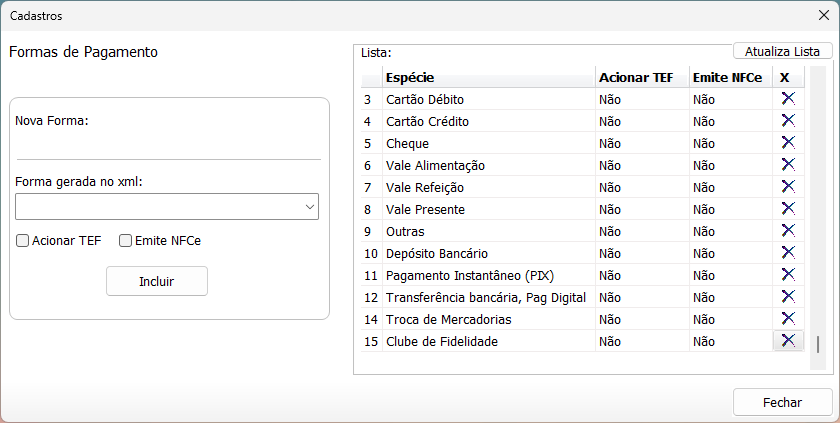The image size is (840, 423).
Task: Delete the Cheque payment entry
Action: [788, 143]
